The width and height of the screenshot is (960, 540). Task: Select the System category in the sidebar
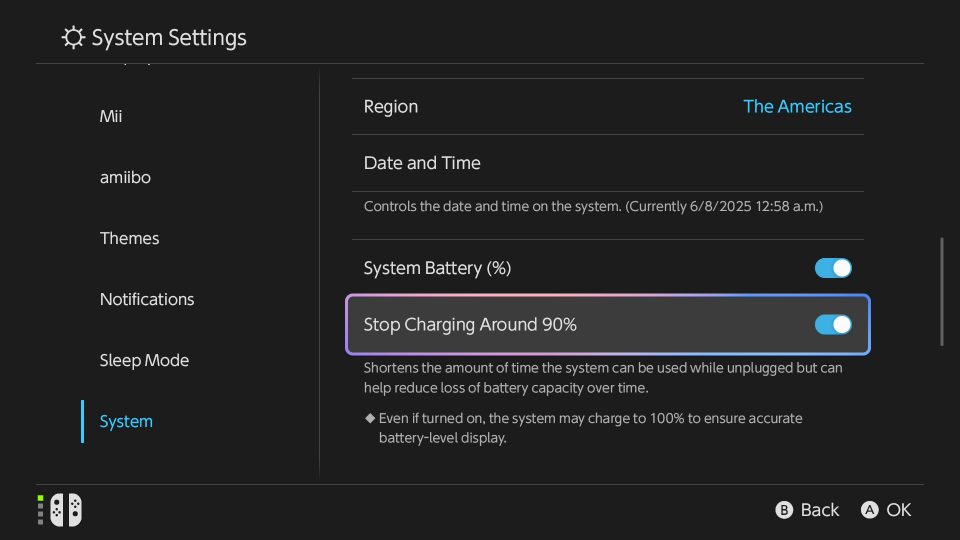point(126,421)
